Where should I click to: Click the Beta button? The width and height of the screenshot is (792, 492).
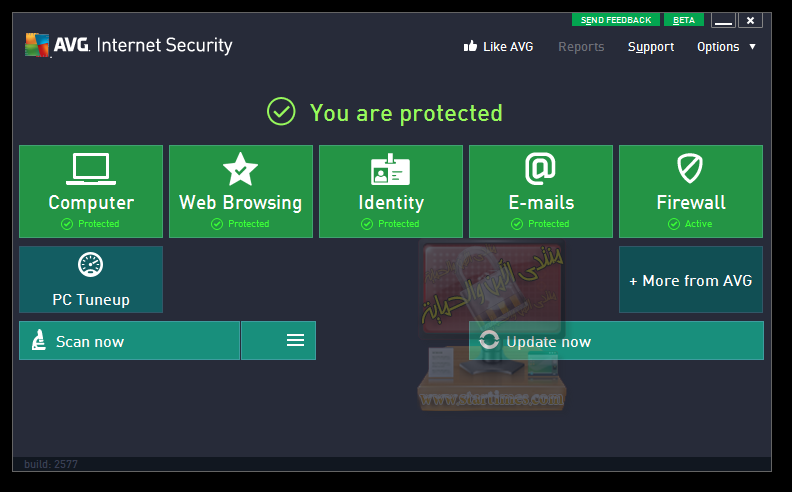point(684,20)
